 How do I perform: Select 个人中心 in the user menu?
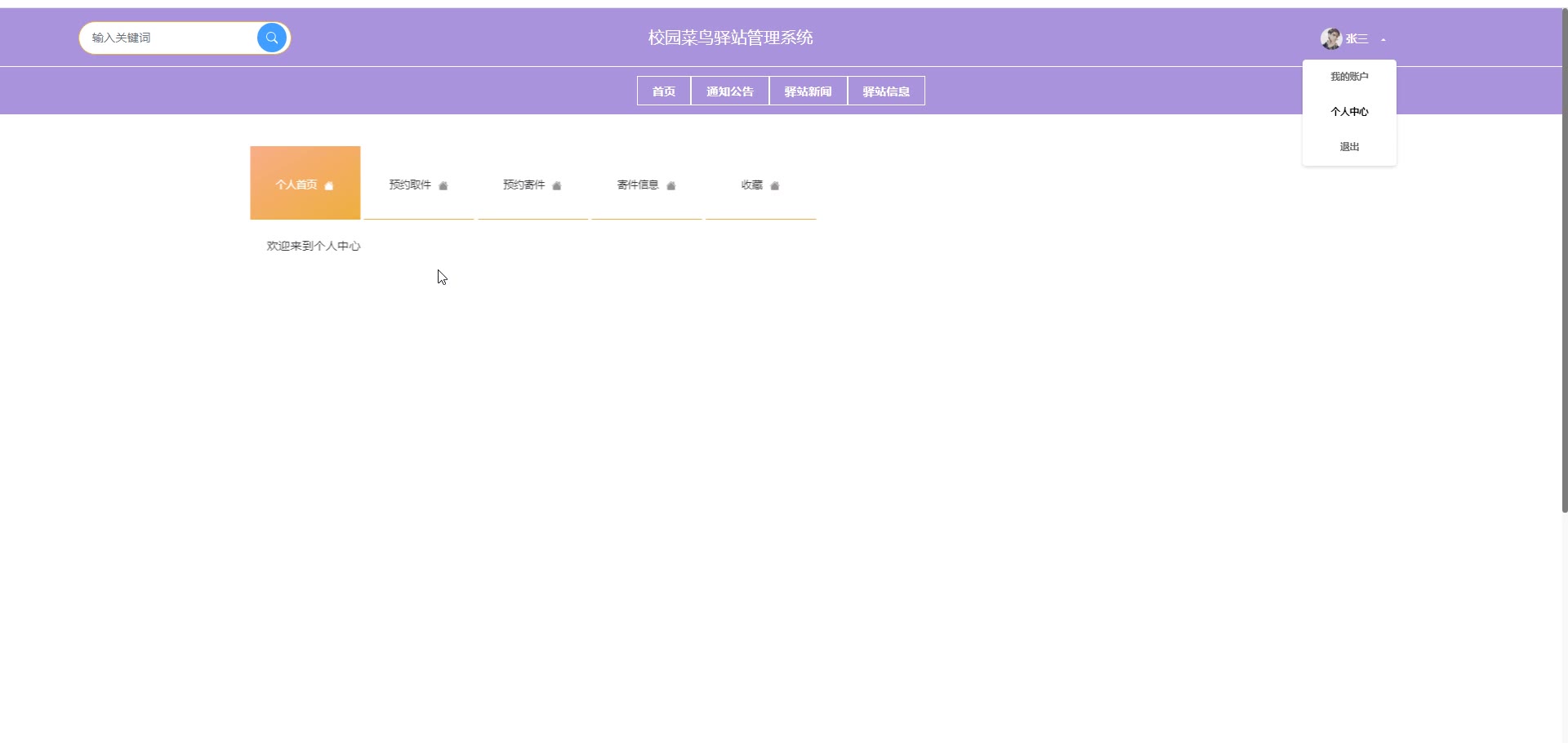1349,112
